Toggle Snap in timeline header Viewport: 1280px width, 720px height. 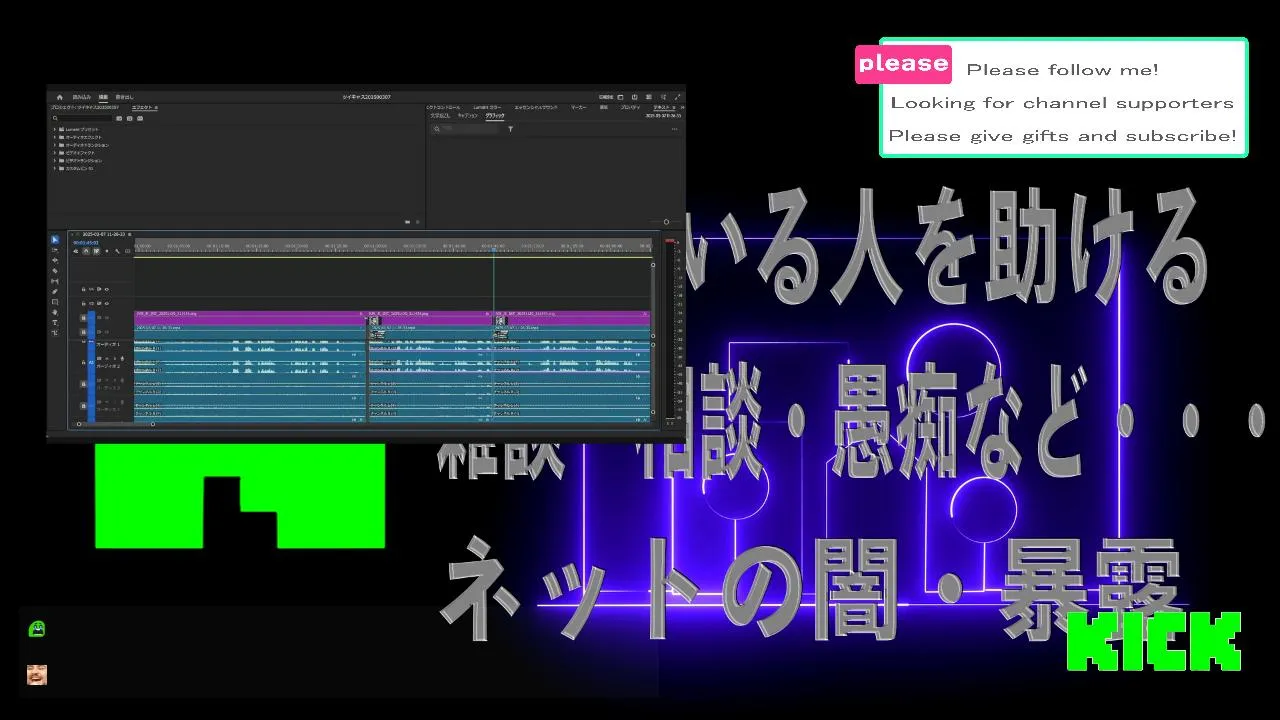86,251
